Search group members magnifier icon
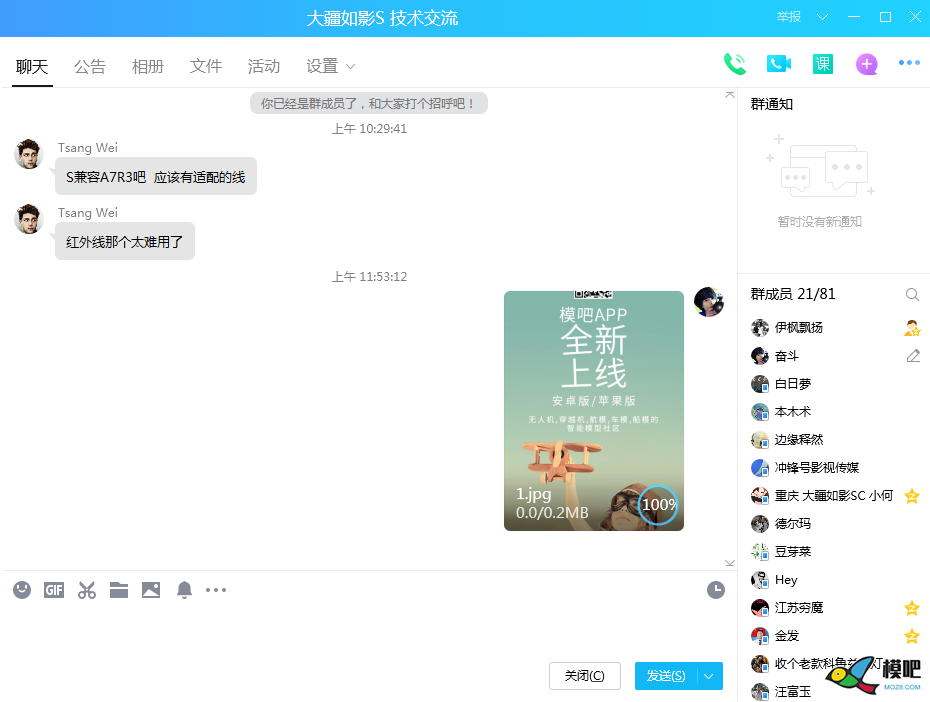 pyautogui.click(x=912, y=294)
